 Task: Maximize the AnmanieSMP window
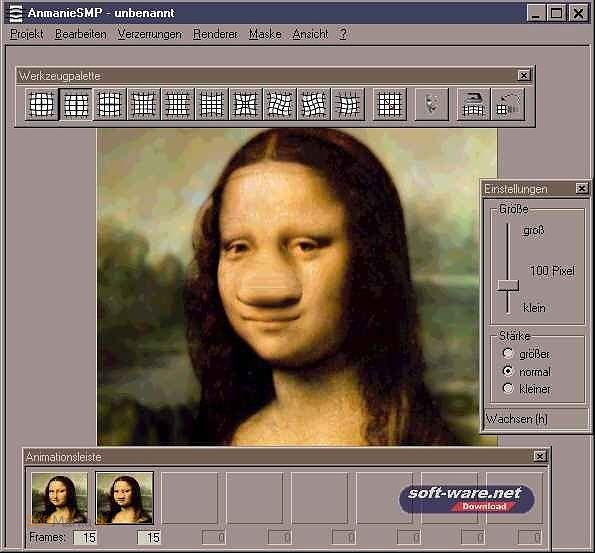[556, 13]
